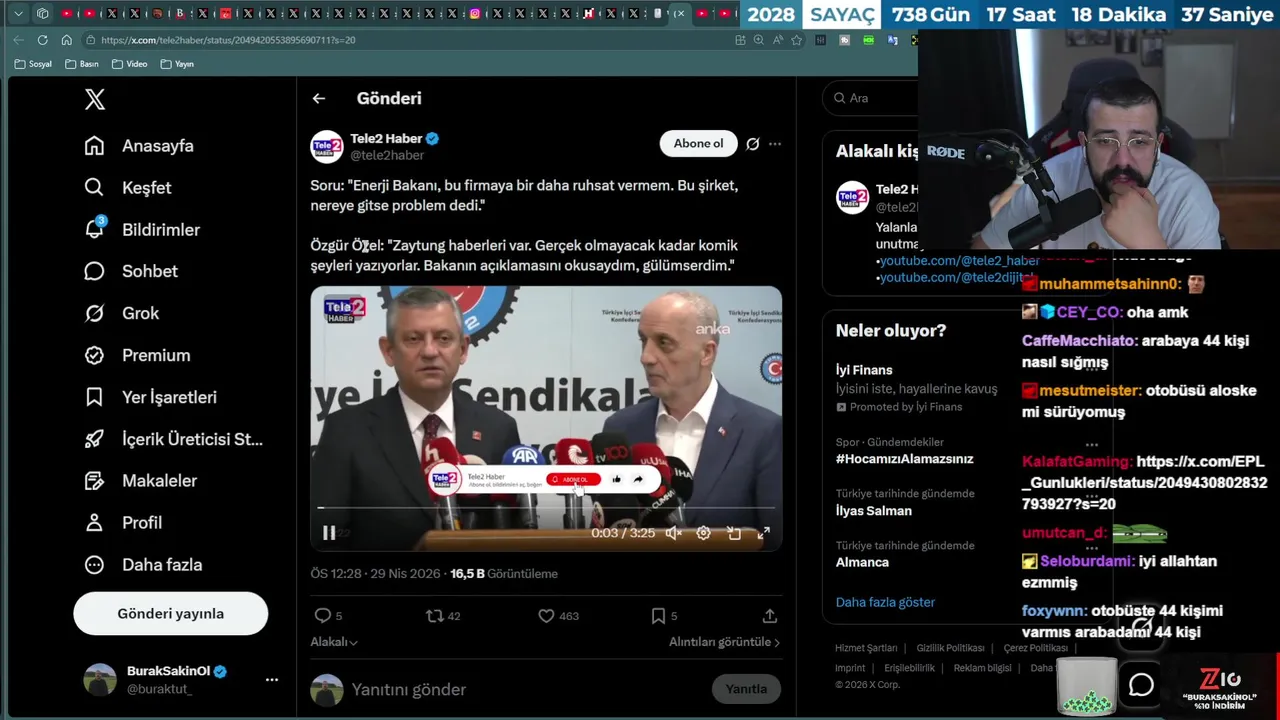Open Video bookmarks folder
Image resolution: width=1280 pixels, height=720 pixels.
130,64
